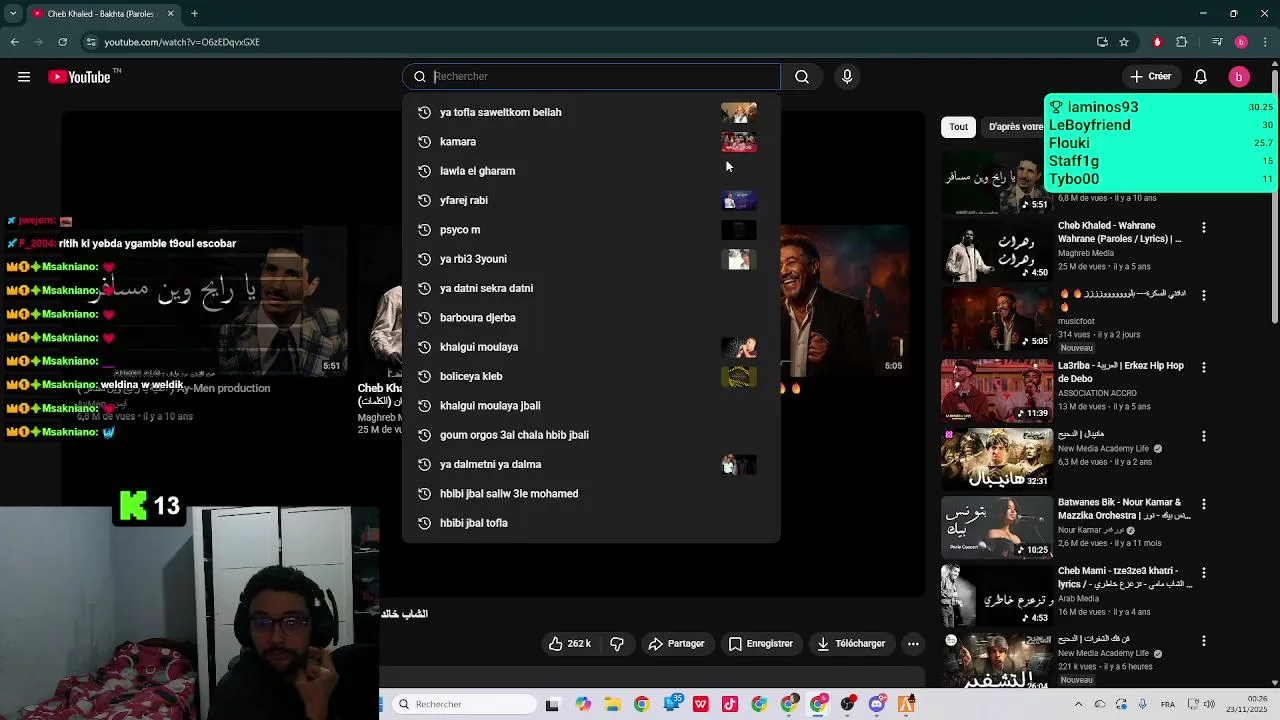The width and height of the screenshot is (1280, 720).
Task: Select suggestion 'yfarej rabi'
Action: (x=591, y=200)
